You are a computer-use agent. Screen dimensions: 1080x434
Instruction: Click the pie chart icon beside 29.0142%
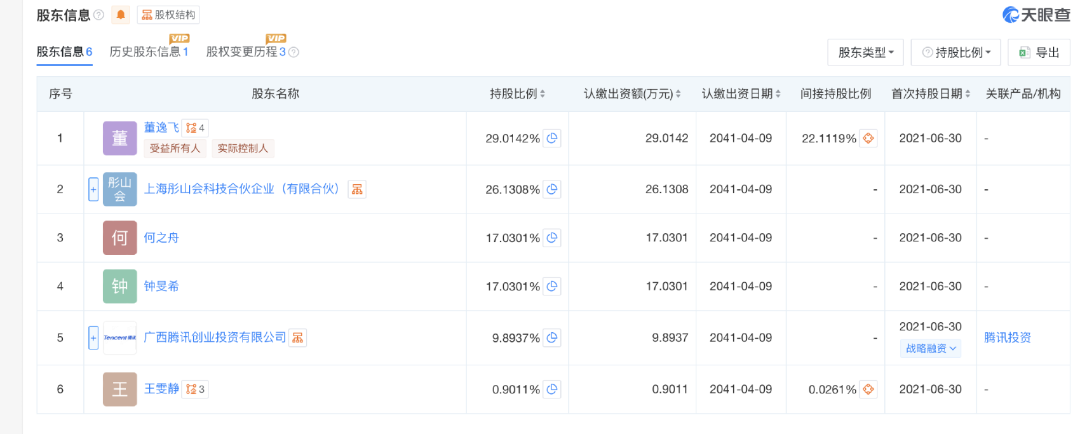[552, 138]
